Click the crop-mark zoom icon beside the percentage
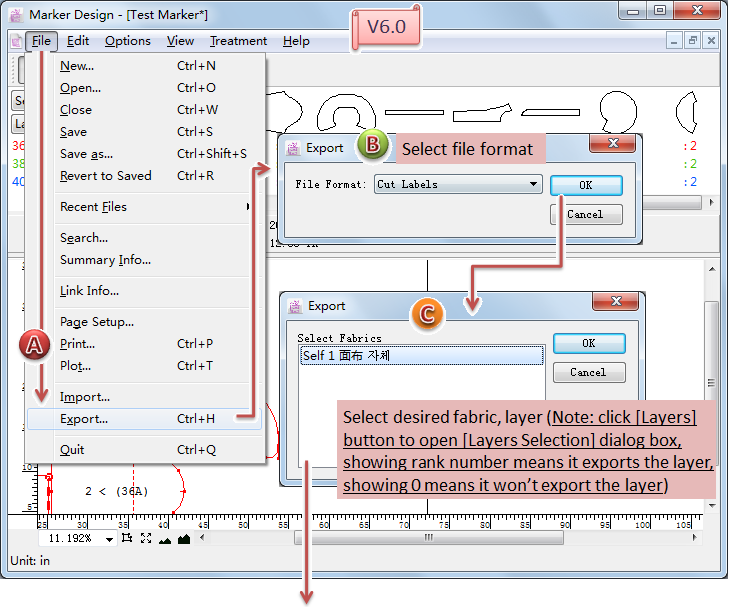The image size is (730, 607). (x=127, y=538)
